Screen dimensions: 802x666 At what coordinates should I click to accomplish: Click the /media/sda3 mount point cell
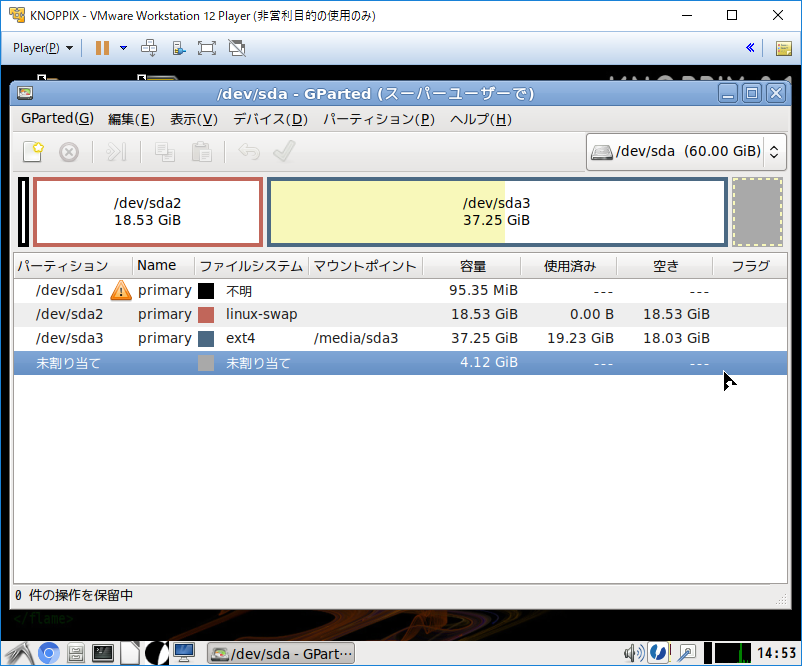click(356, 338)
